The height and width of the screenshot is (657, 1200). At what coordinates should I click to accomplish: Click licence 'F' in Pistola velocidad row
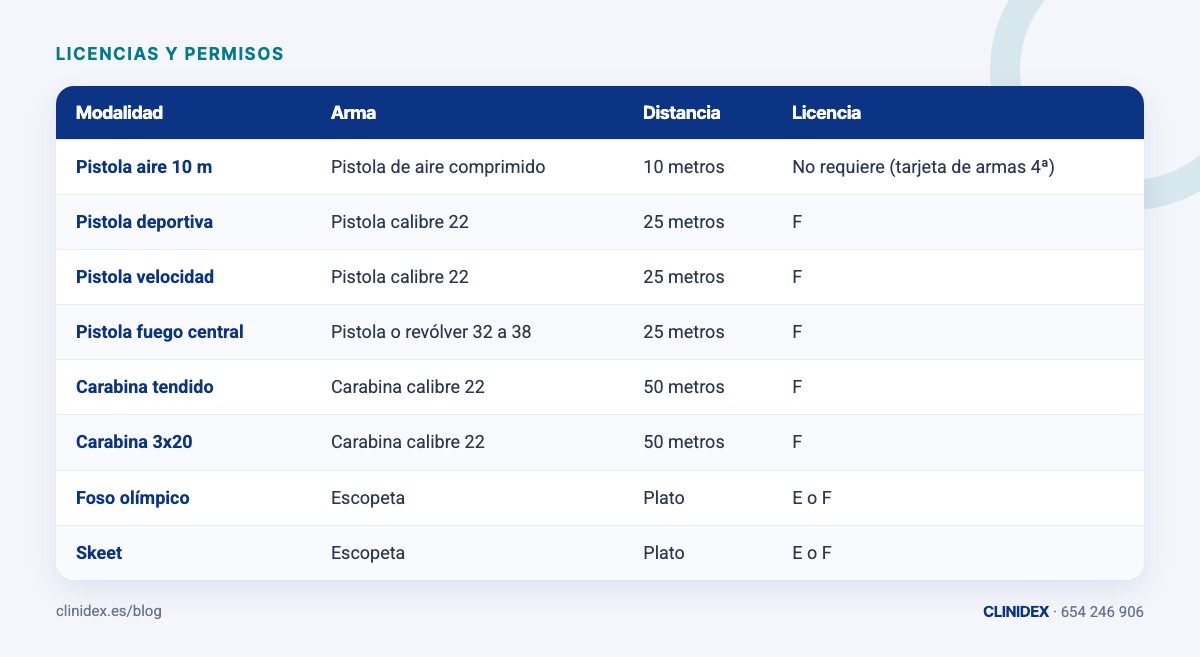797,277
